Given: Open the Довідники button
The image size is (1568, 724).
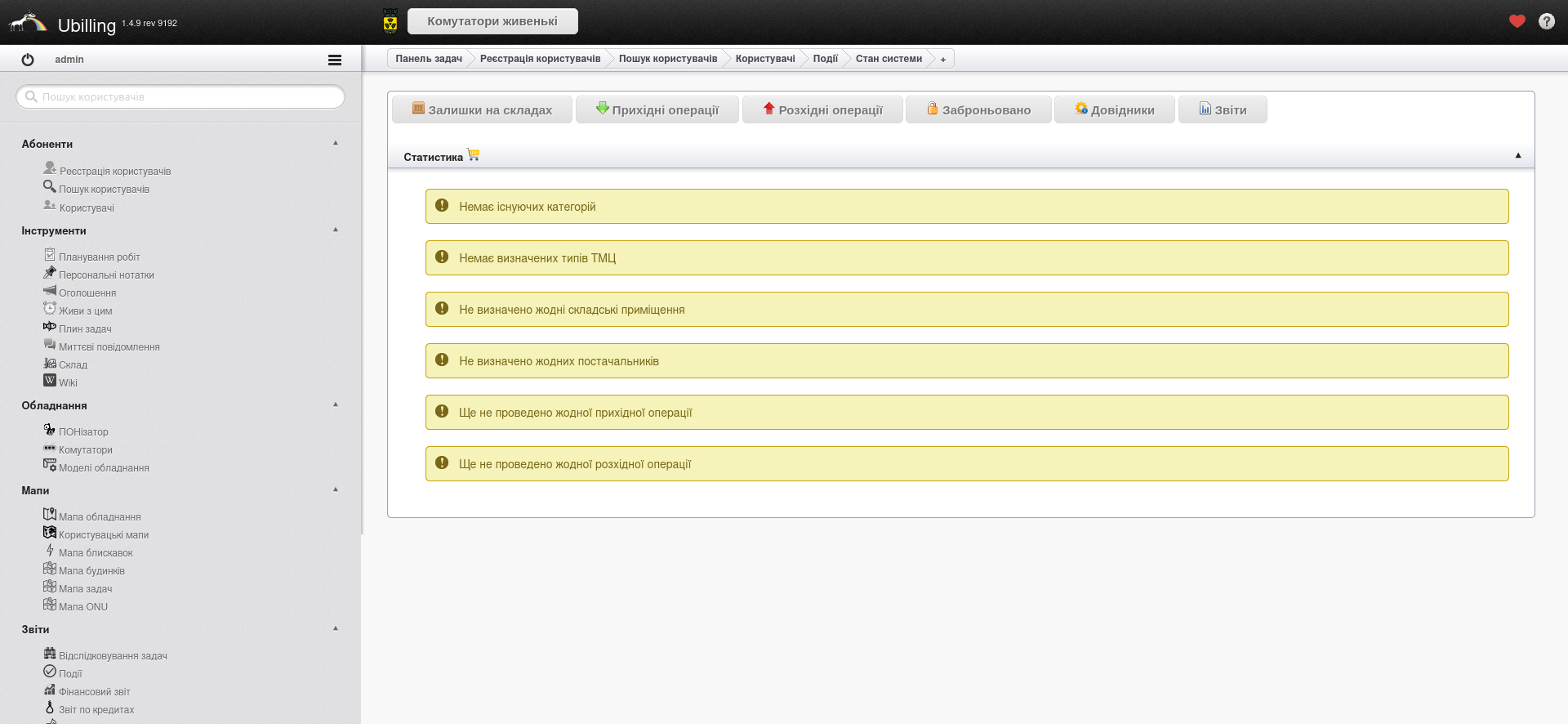Looking at the screenshot, I should click(1114, 109).
